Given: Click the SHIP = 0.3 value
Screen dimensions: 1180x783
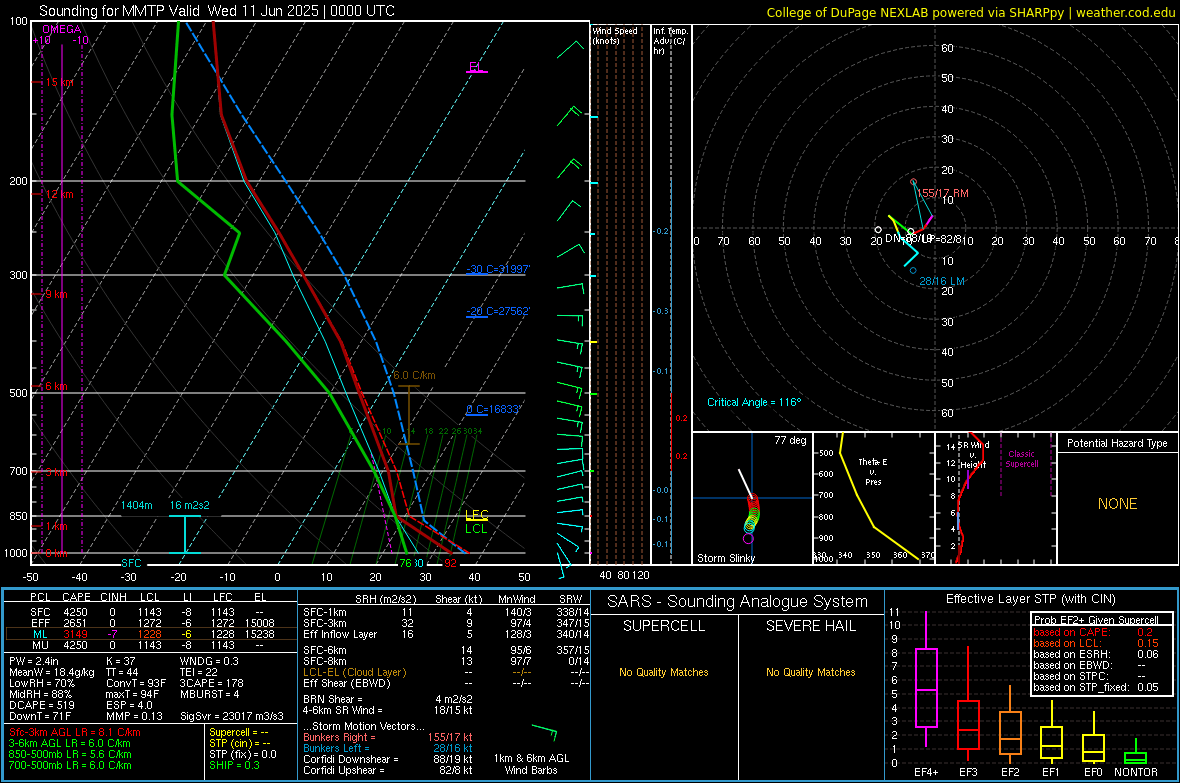Looking at the screenshot, I should pyautogui.click(x=235, y=765).
